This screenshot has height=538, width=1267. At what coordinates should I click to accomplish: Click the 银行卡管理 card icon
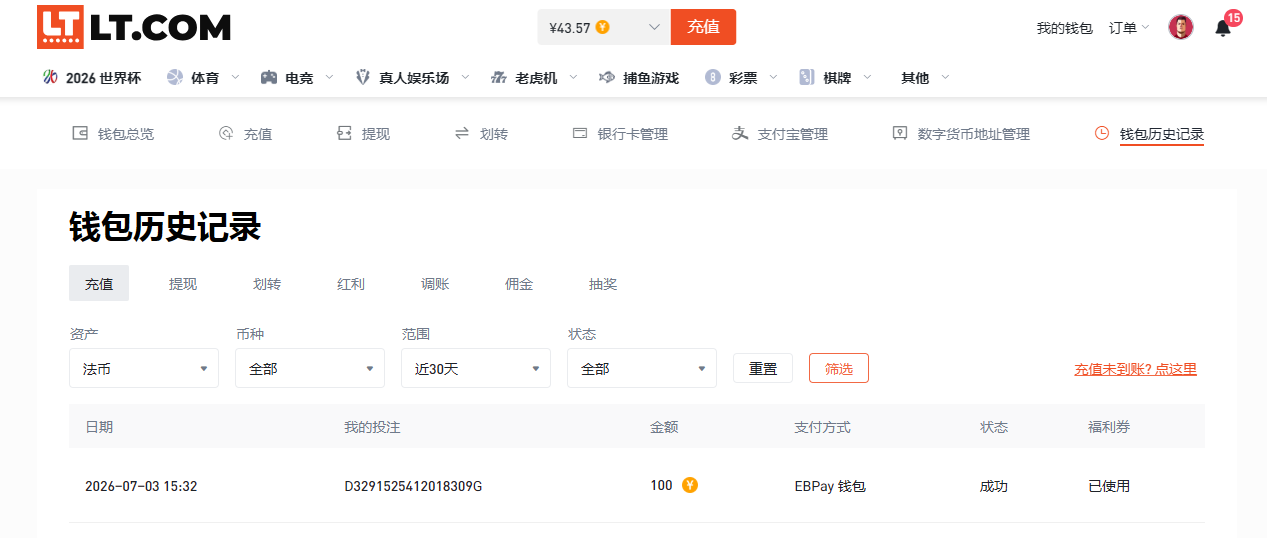point(579,133)
